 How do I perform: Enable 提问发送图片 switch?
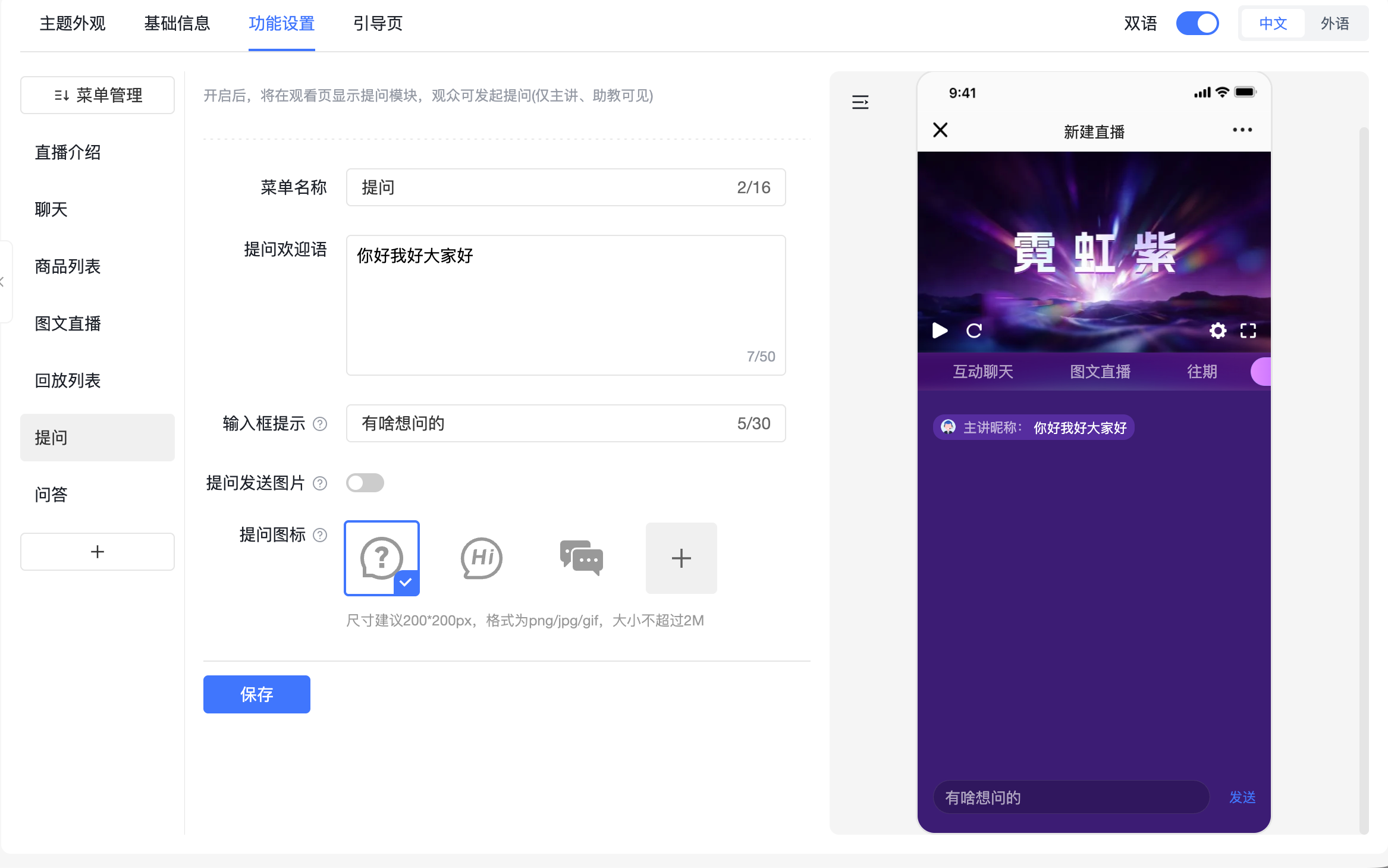[365, 483]
